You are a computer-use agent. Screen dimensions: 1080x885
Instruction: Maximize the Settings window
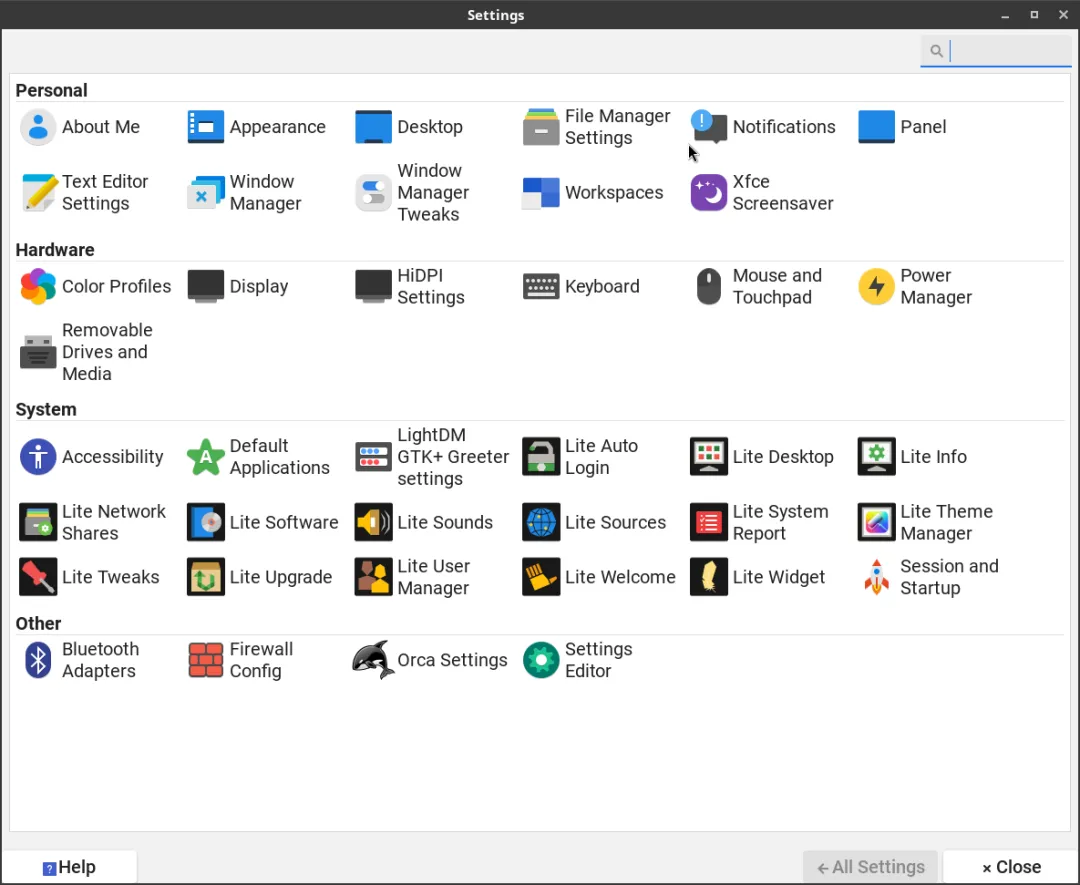(1035, 14)
